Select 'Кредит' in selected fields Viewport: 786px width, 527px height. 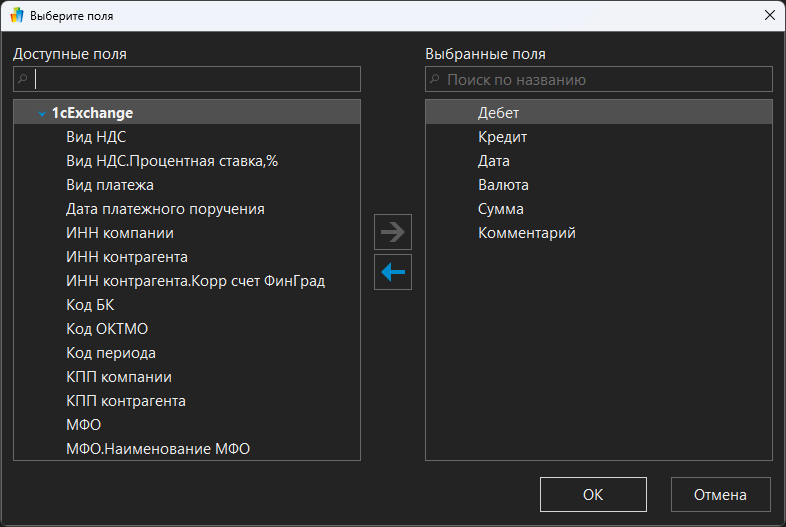click(x=502, y=137)
